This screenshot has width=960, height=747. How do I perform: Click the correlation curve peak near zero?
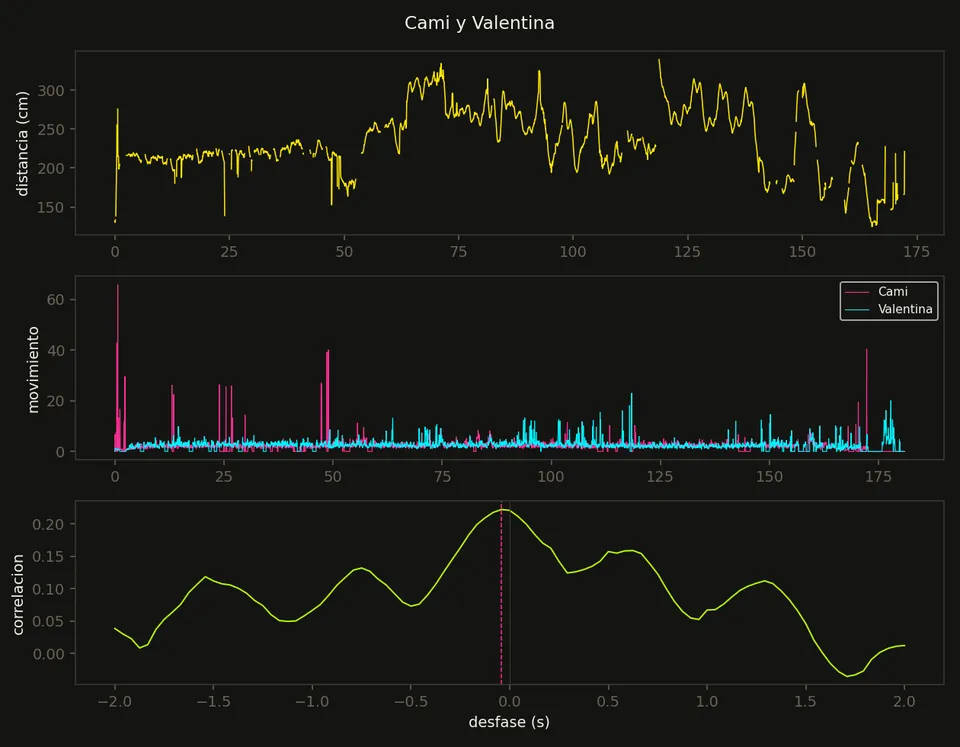coord(502,509)
